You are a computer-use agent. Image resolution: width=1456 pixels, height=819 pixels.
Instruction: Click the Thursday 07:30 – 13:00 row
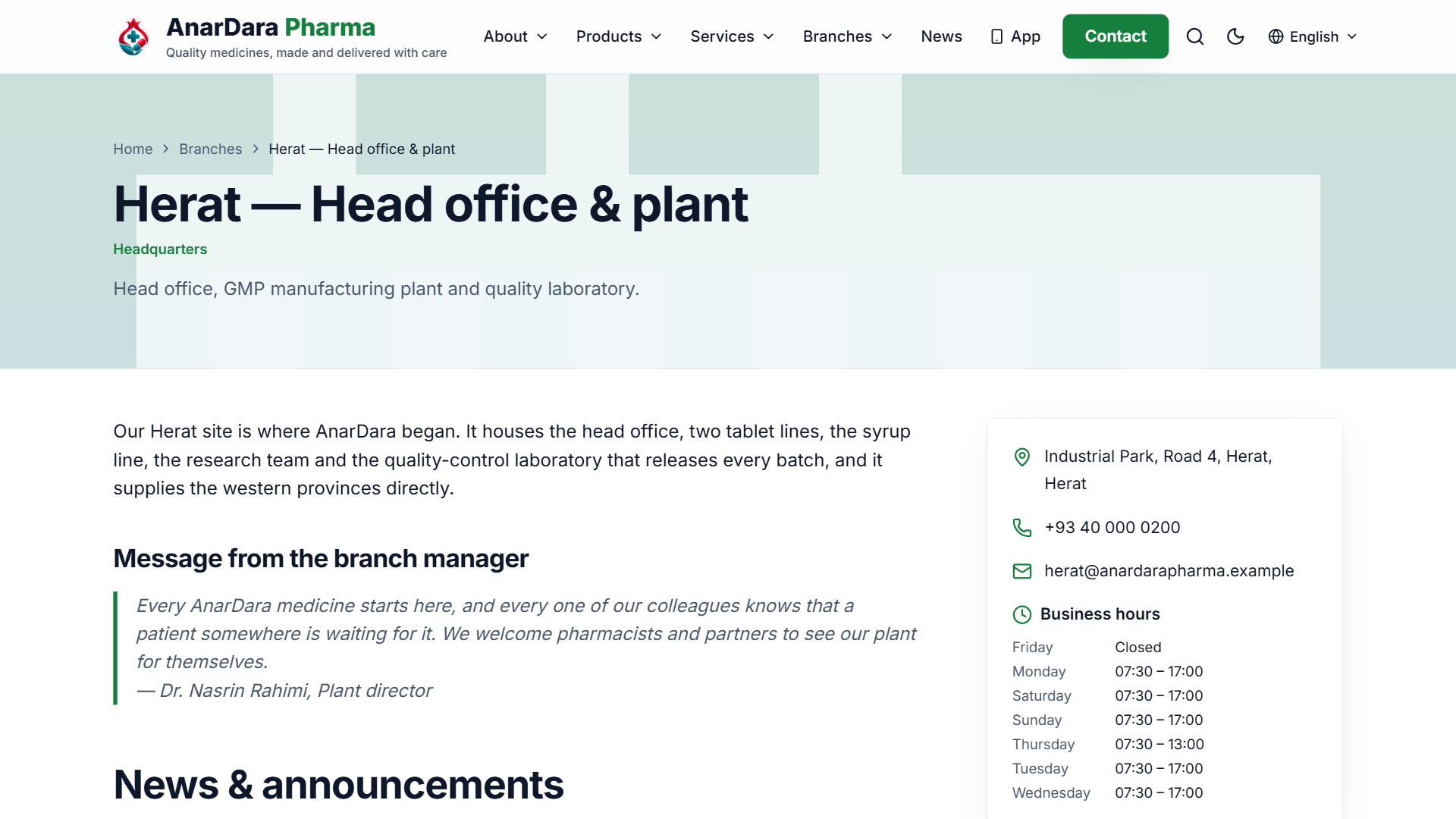[x=1164, y=745]
